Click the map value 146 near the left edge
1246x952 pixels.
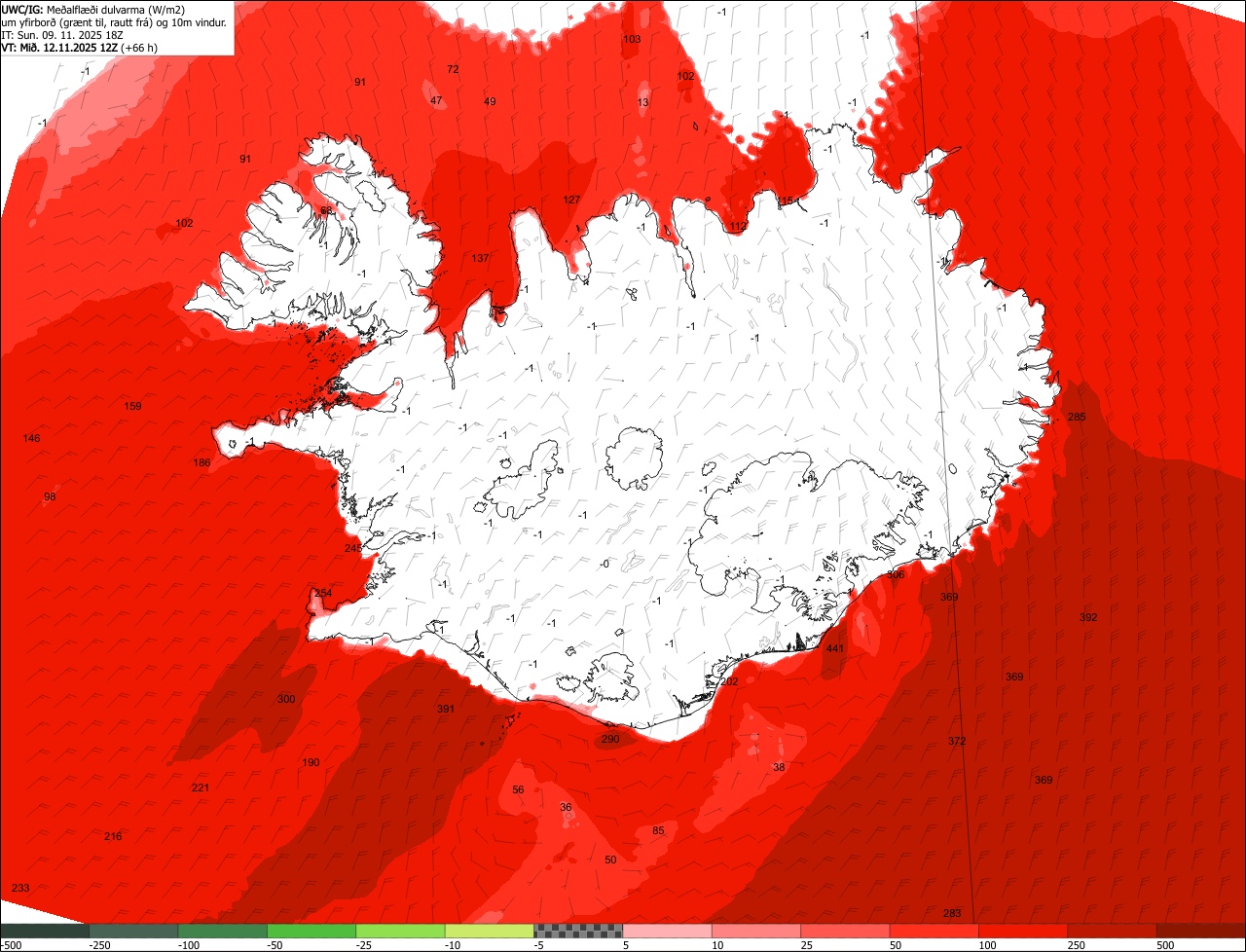click(x=32, y=438)
